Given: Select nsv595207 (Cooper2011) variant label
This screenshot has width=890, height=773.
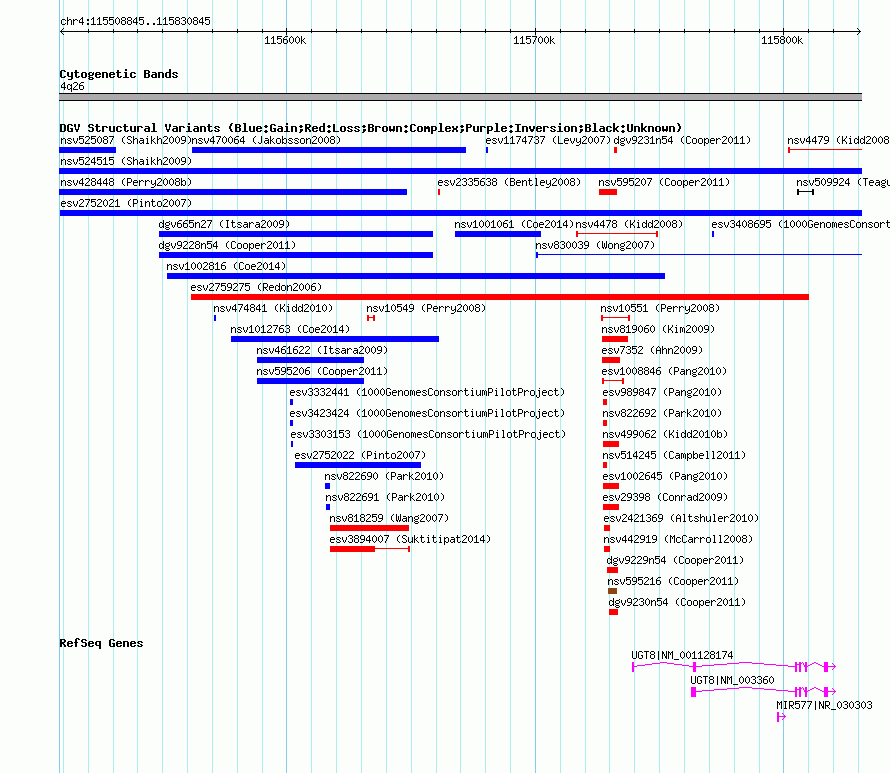Looking at the screenshot, I should 664,182.
